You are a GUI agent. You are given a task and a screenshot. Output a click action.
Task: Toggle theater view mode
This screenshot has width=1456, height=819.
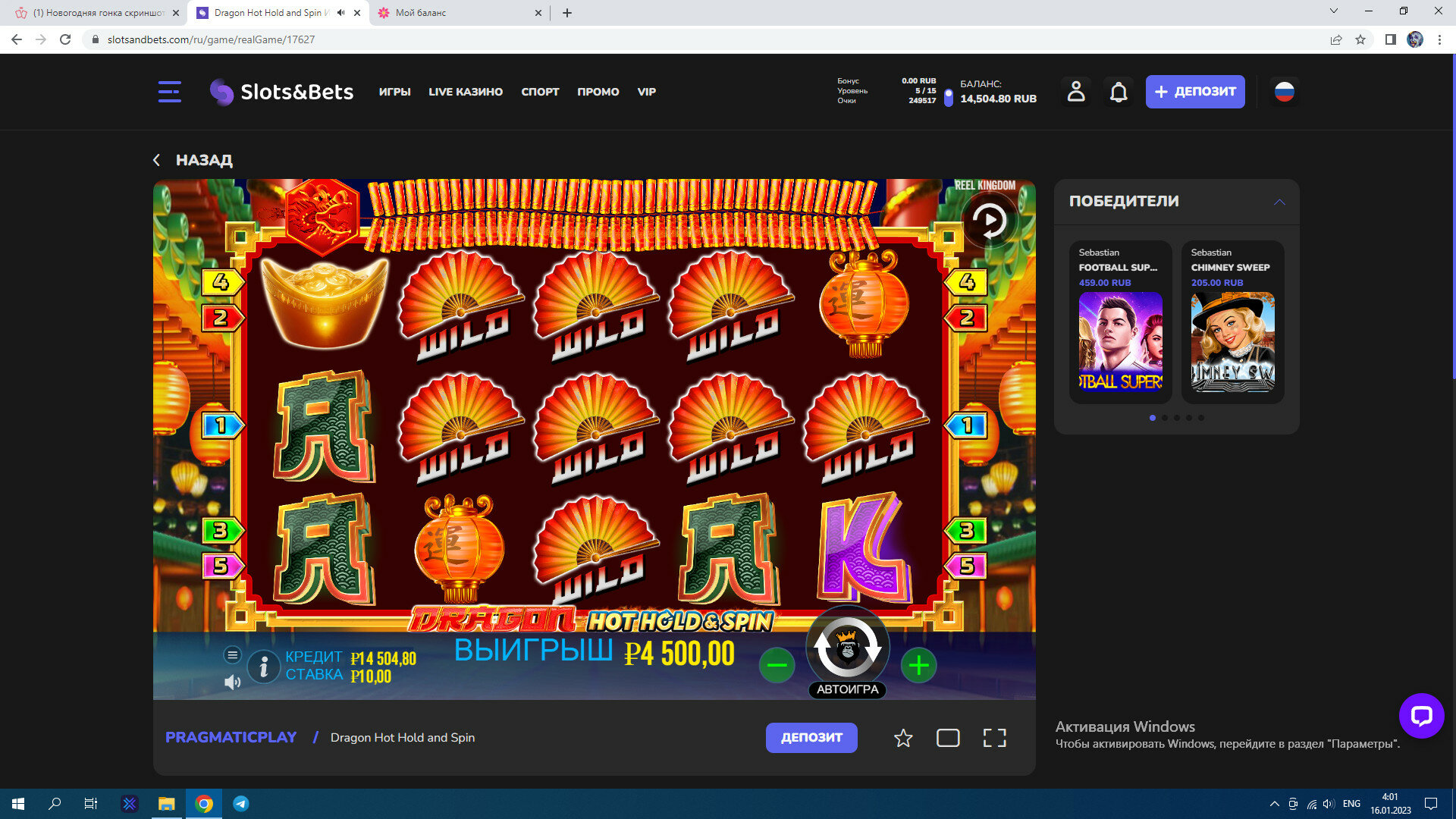[x=948, y=738]
